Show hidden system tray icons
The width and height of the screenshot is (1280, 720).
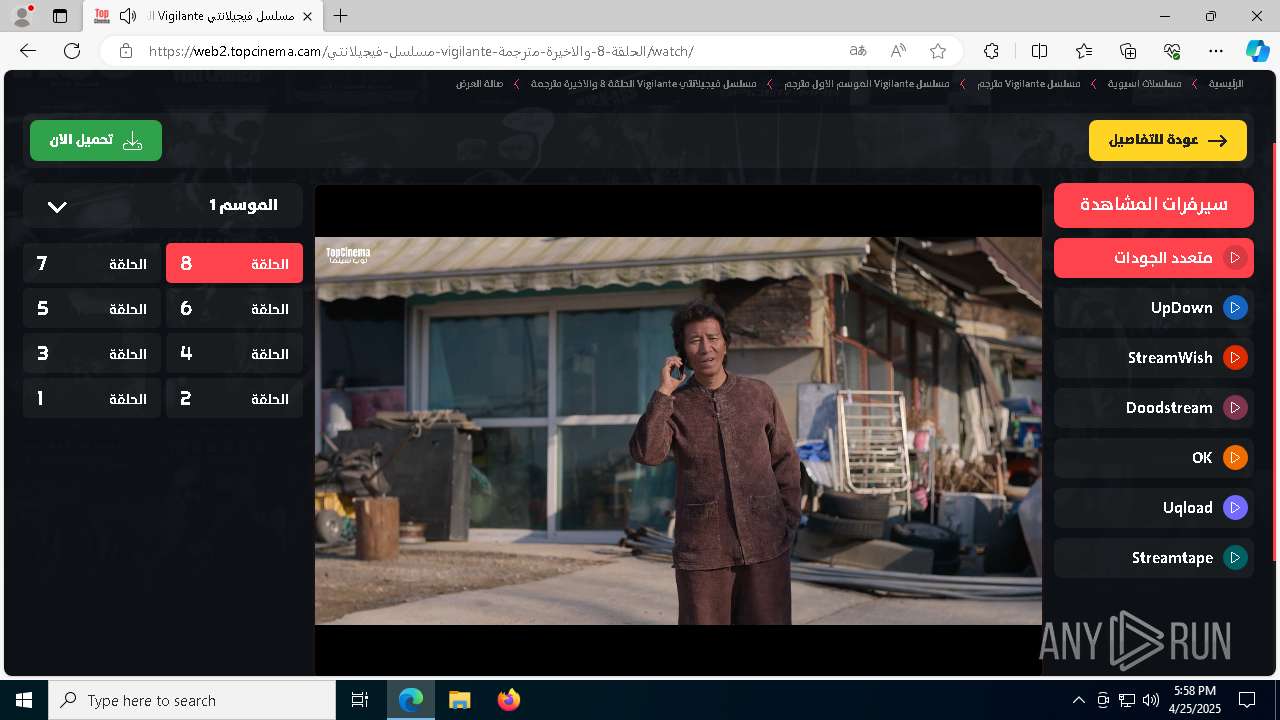coord(1078,700)
